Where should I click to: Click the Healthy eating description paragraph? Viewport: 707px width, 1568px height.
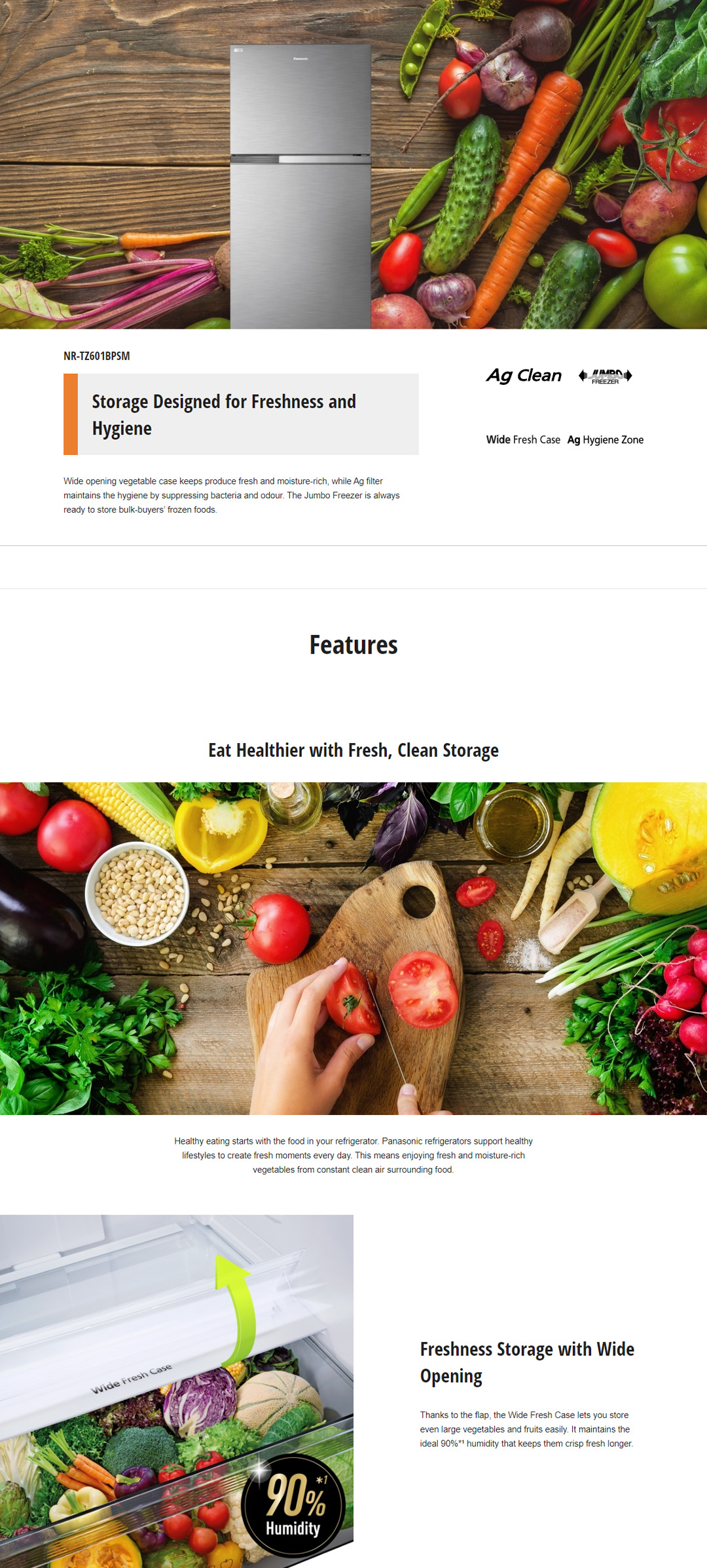click(x=353, y=1155)
